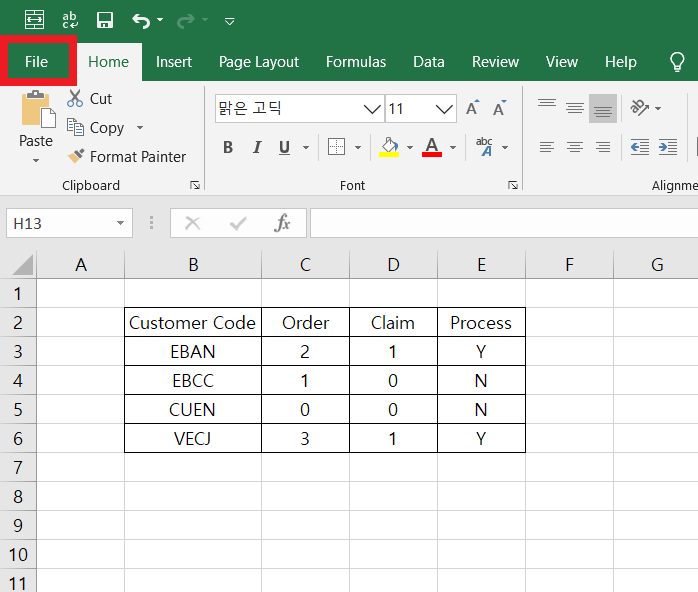
Task: Toggle bold formatting
Action: tap(228, 147)
